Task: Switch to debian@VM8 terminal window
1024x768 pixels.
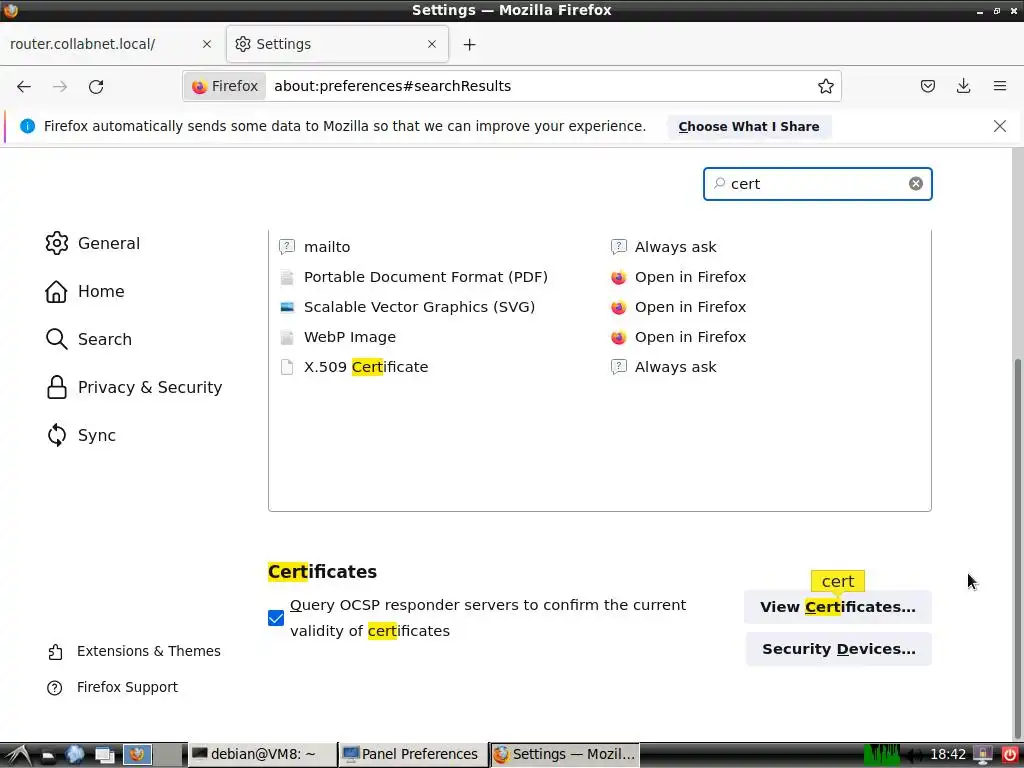Action: click(x=263, y=754)
